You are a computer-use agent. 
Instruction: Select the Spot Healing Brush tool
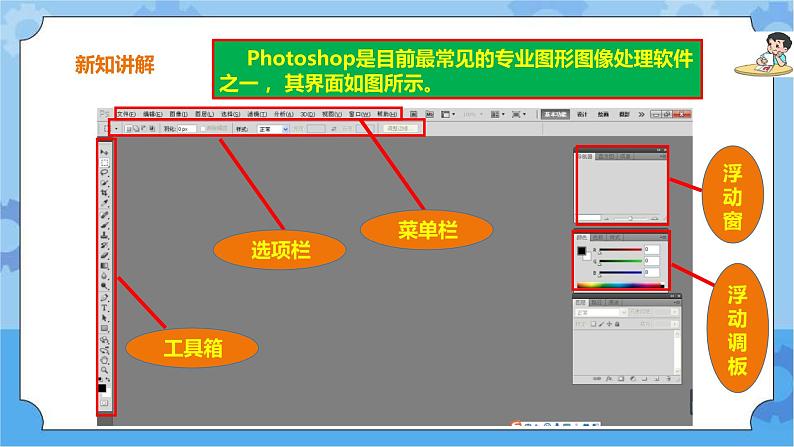(x=104, y=215)
